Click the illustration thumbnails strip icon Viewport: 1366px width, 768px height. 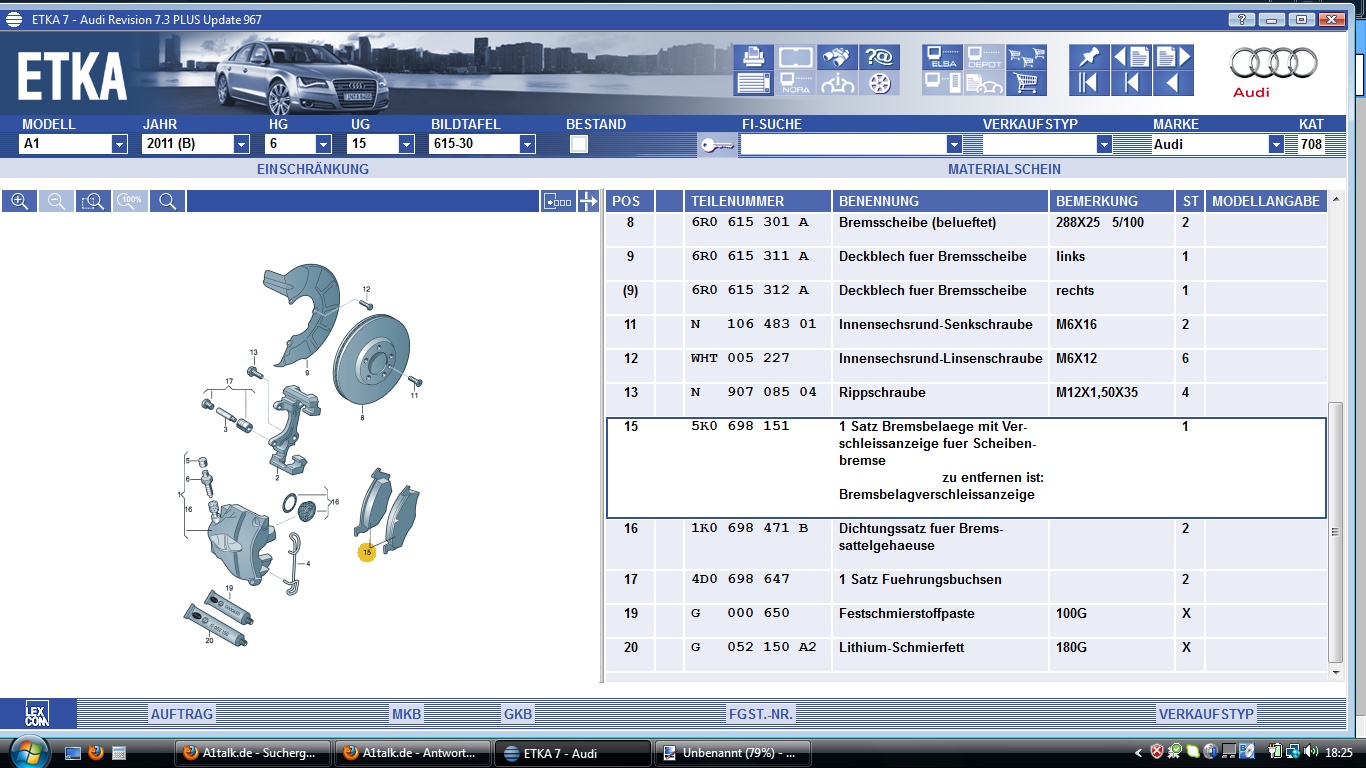click(x=558, y=201)
